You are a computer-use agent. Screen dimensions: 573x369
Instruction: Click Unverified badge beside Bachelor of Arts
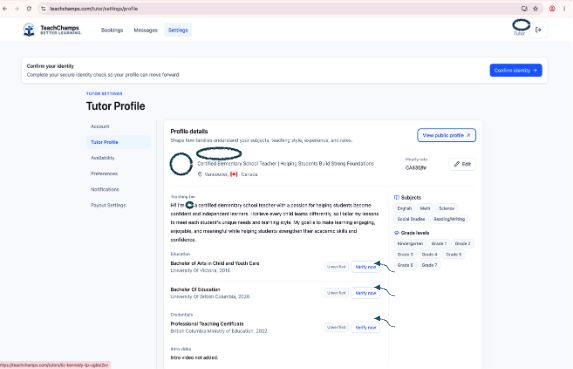(x=336, y=267)
